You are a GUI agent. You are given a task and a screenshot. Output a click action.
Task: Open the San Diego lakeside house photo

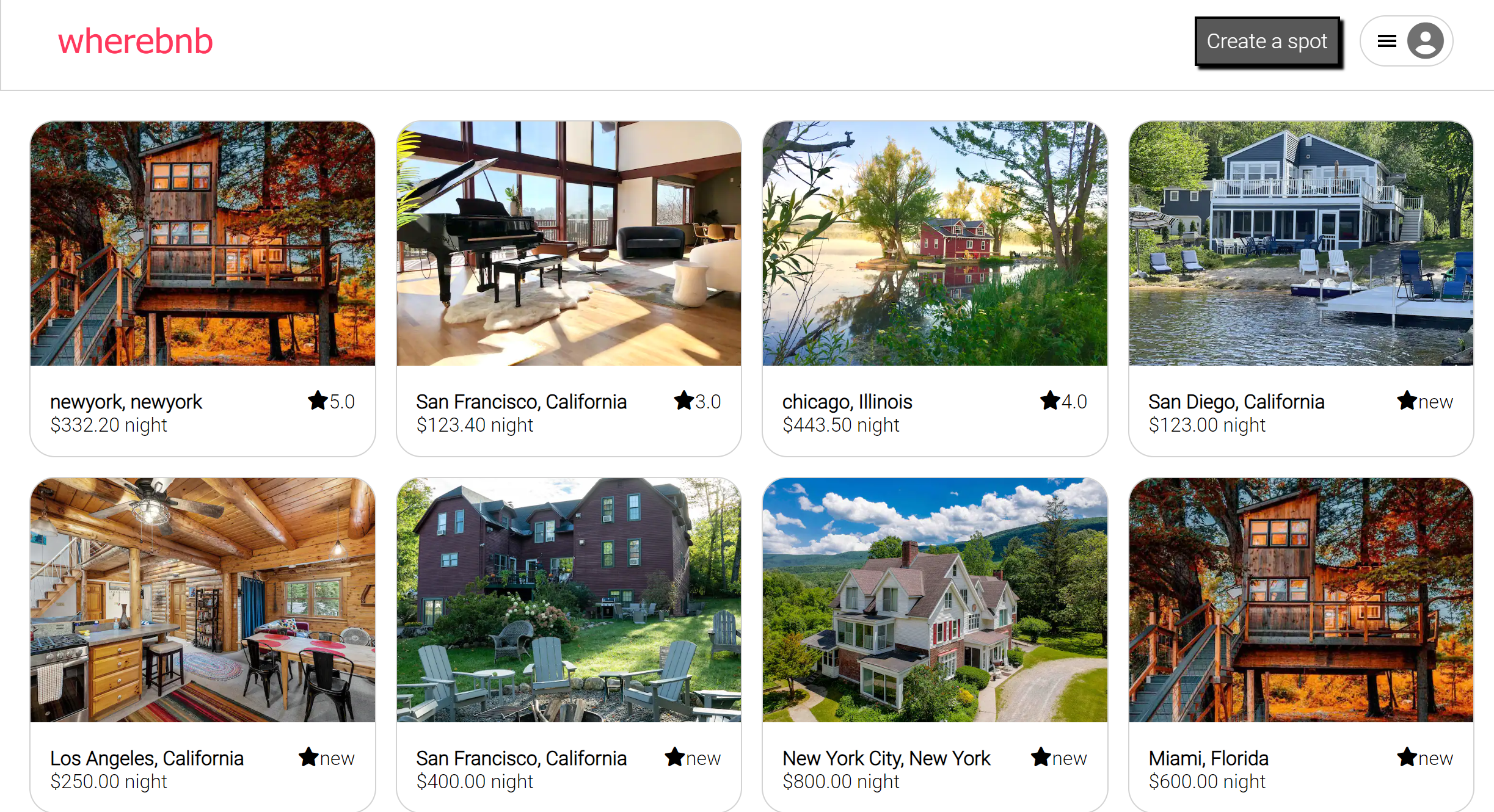pyautogui.click(x=1301, y=243)
